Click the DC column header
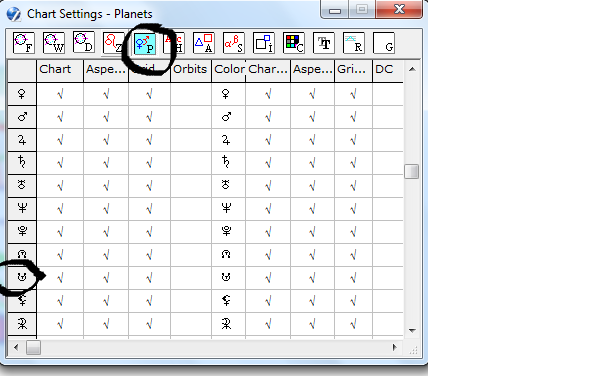Image resolution: width=614 pixels, height=376 pixels. pos(388,70)
